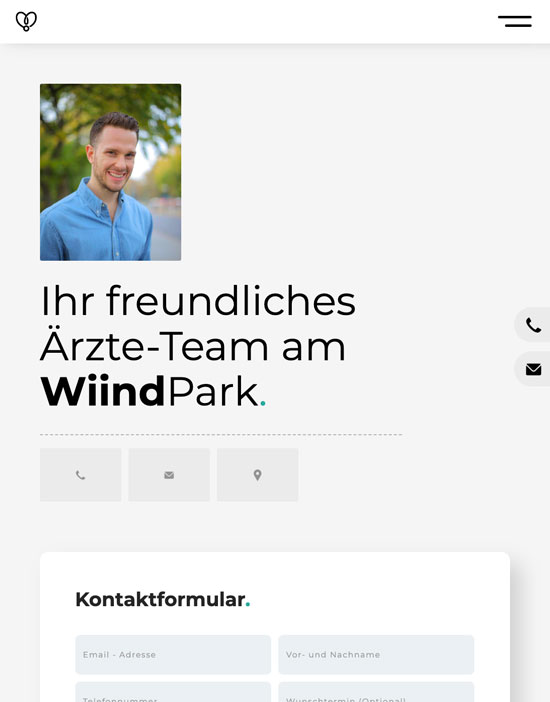
Task: Click the 'Ärzte-Team am' headline line
Action: click(x=193, y=345)
